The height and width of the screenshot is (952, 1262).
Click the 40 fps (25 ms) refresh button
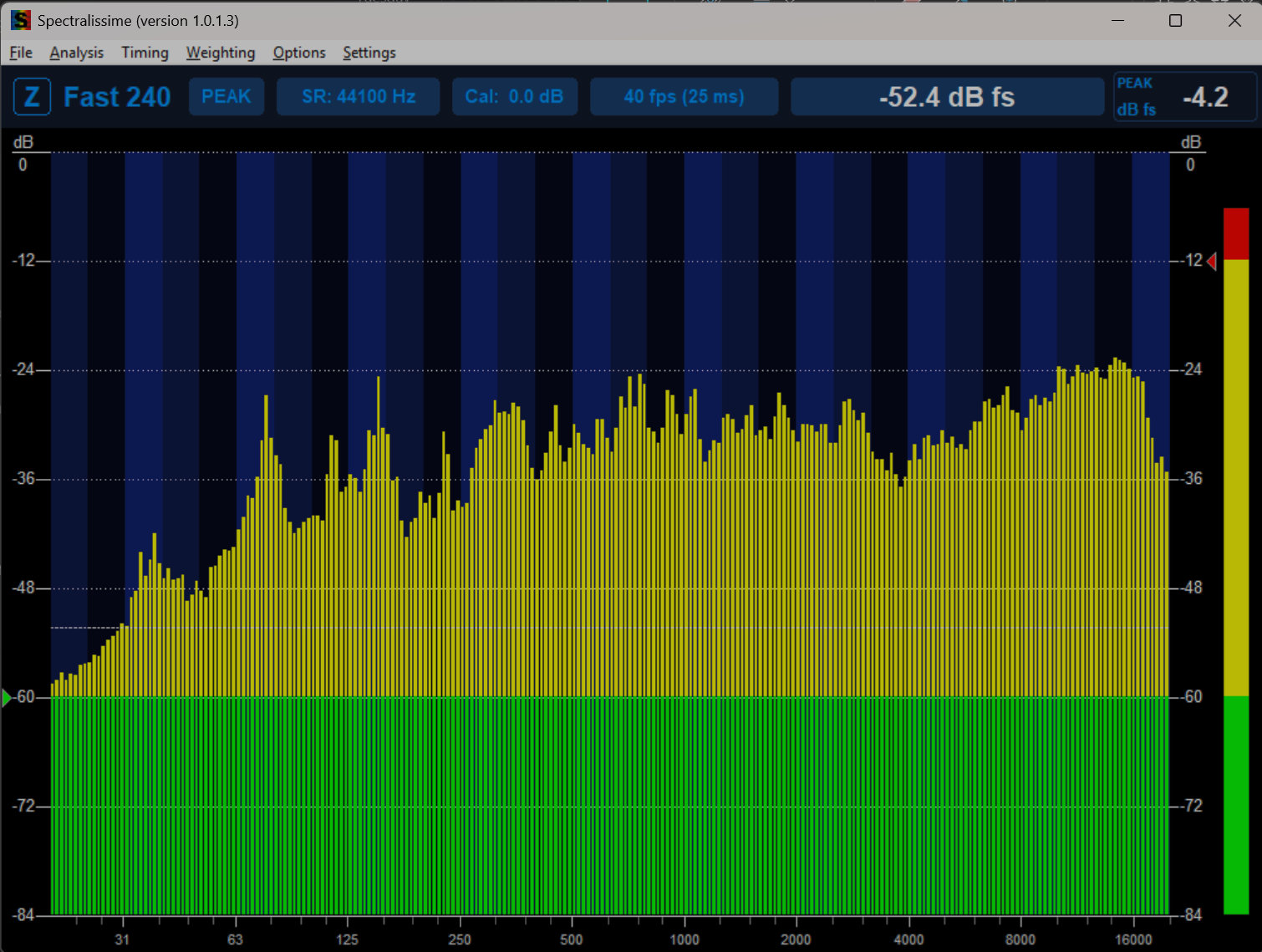pyautogui.click(x=684, y=97)
